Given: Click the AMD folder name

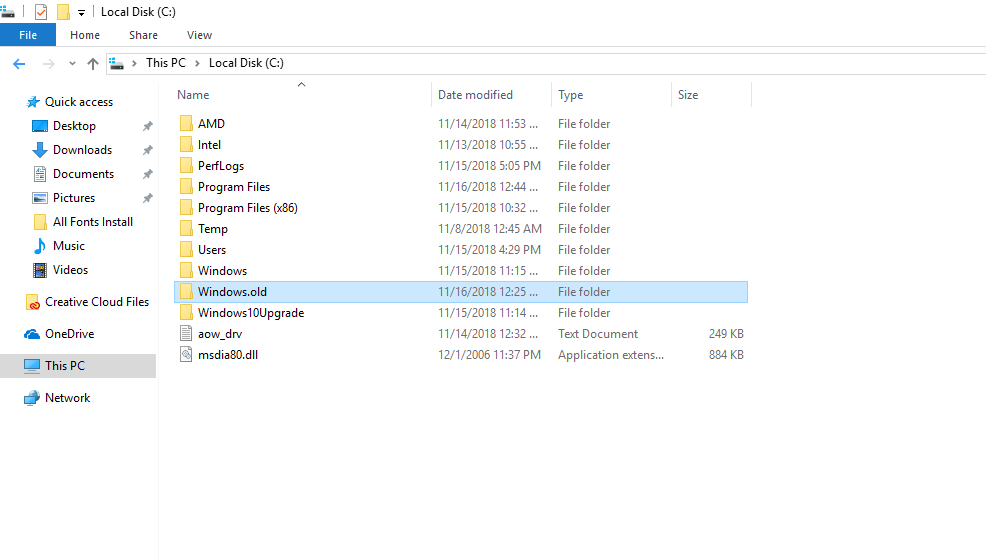Looking at the screenshot, I should click(211, 124).
